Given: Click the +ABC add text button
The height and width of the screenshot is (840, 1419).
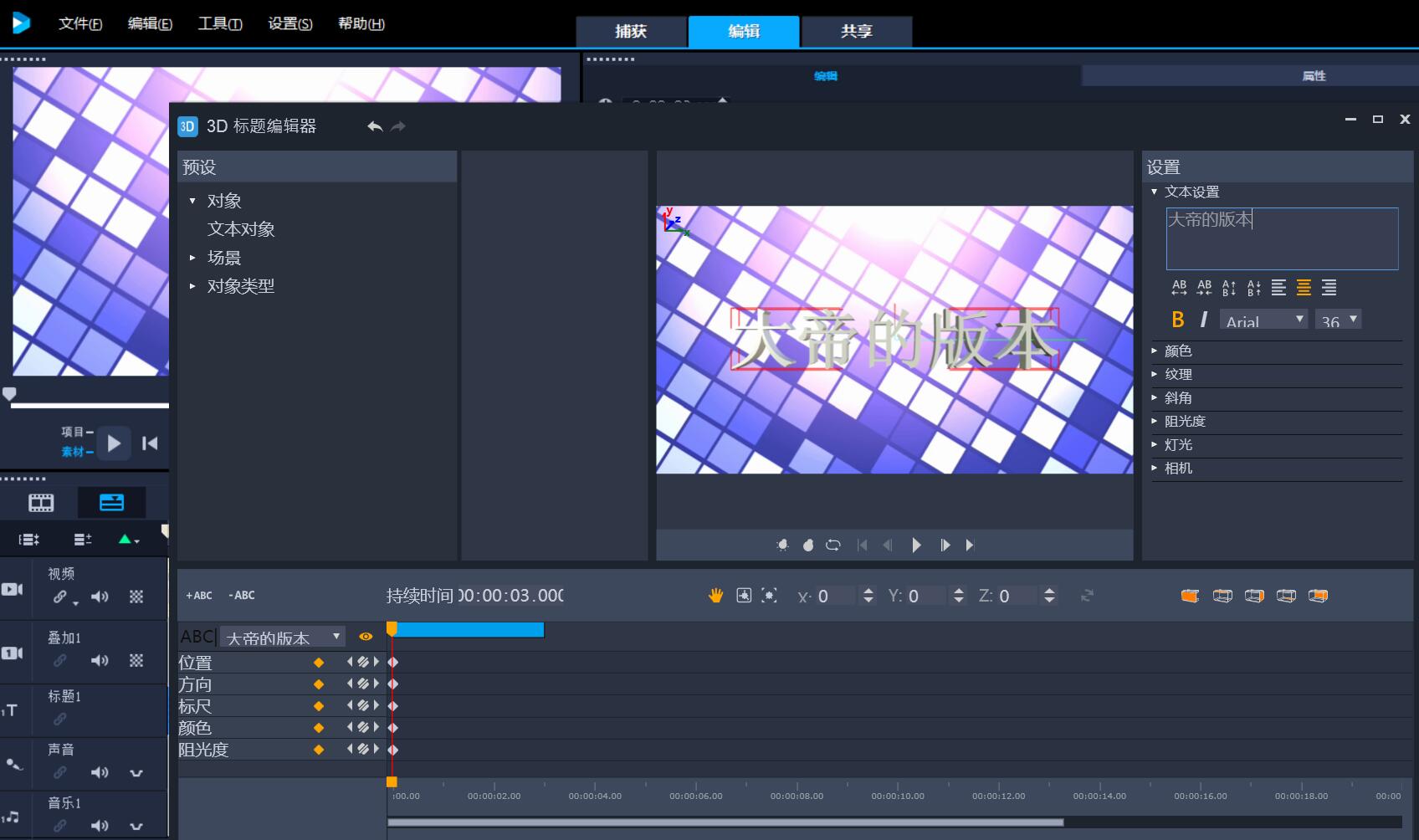Looking at the screenshot, I should [199, 596].
